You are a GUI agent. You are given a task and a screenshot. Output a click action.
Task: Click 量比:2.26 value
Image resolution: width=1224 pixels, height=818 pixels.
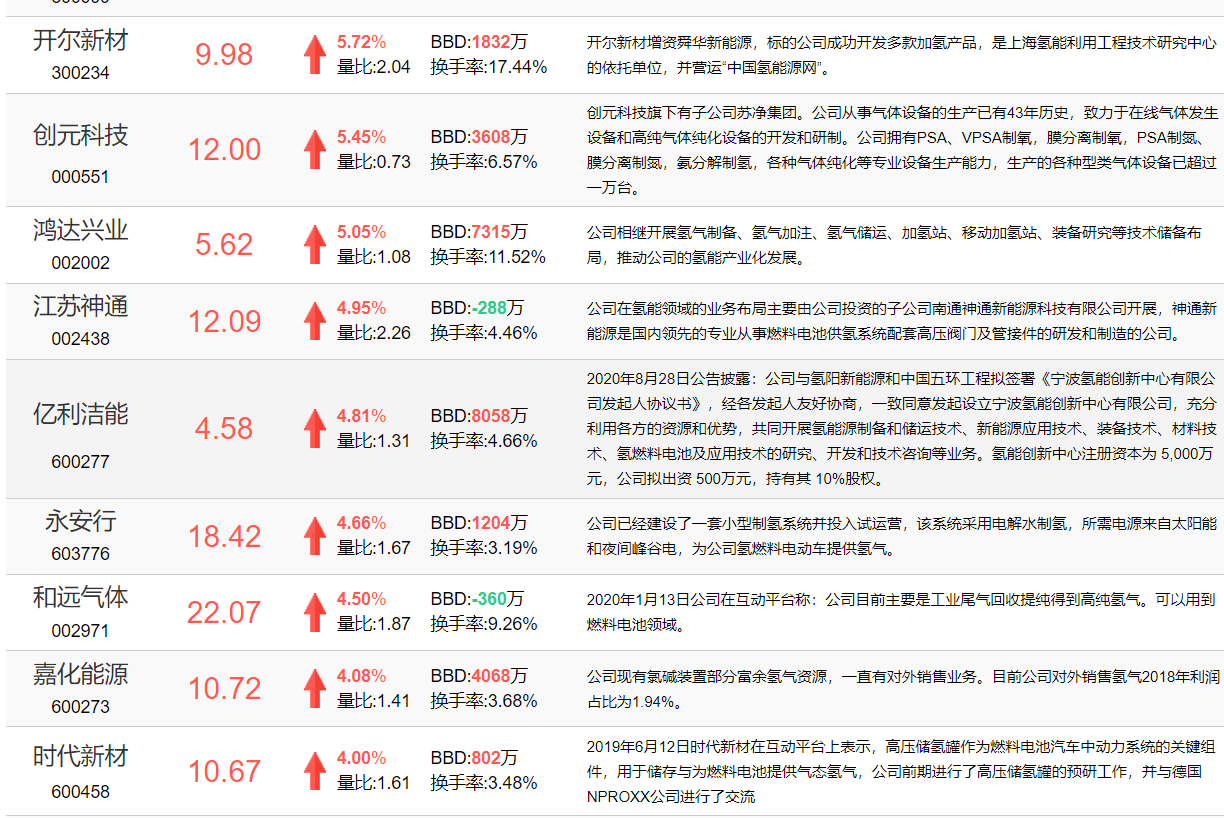374,333
